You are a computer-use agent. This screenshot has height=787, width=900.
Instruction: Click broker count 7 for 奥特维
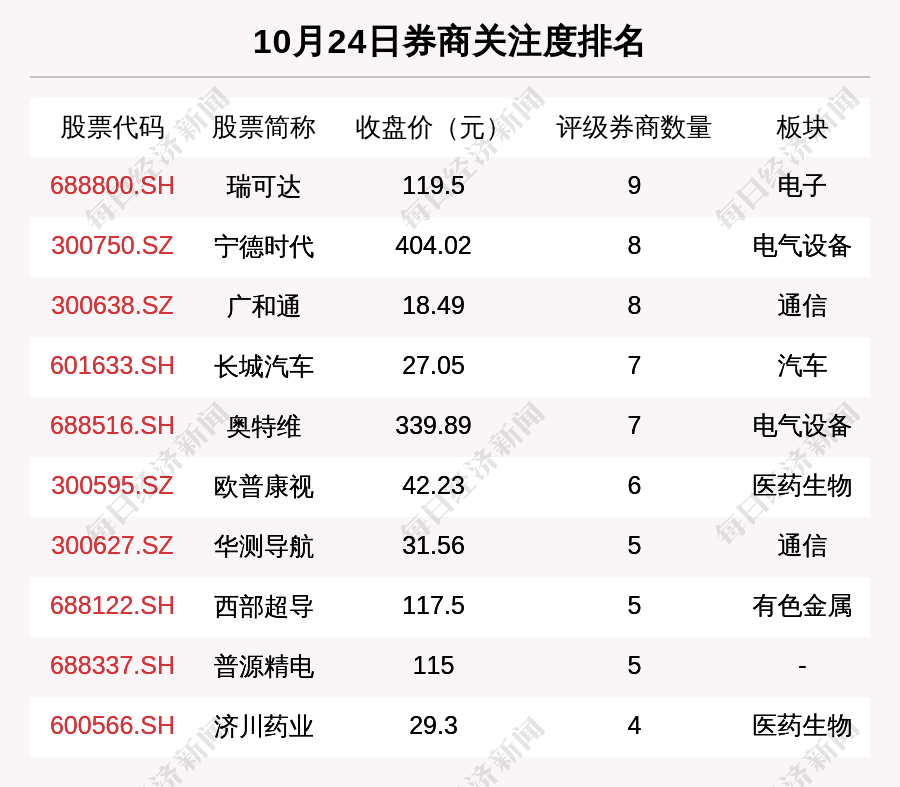[x=634, y=426]
